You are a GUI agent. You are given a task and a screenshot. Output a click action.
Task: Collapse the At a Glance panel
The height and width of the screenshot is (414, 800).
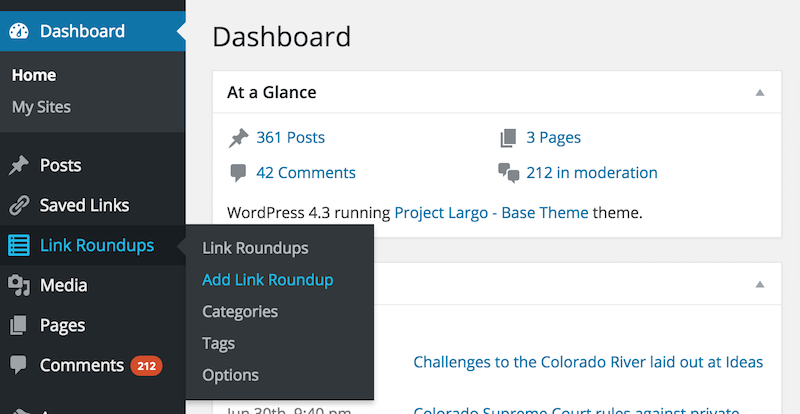(760, 92)
